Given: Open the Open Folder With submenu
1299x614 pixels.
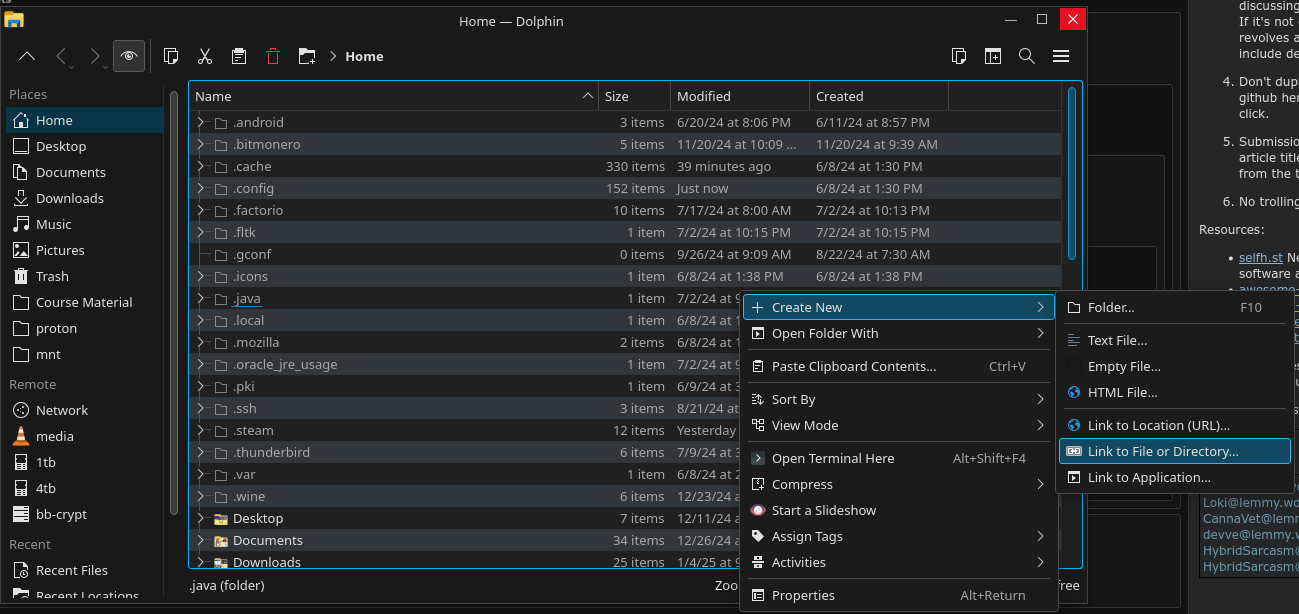Looking at the screenshot, I should coord(898,333).
